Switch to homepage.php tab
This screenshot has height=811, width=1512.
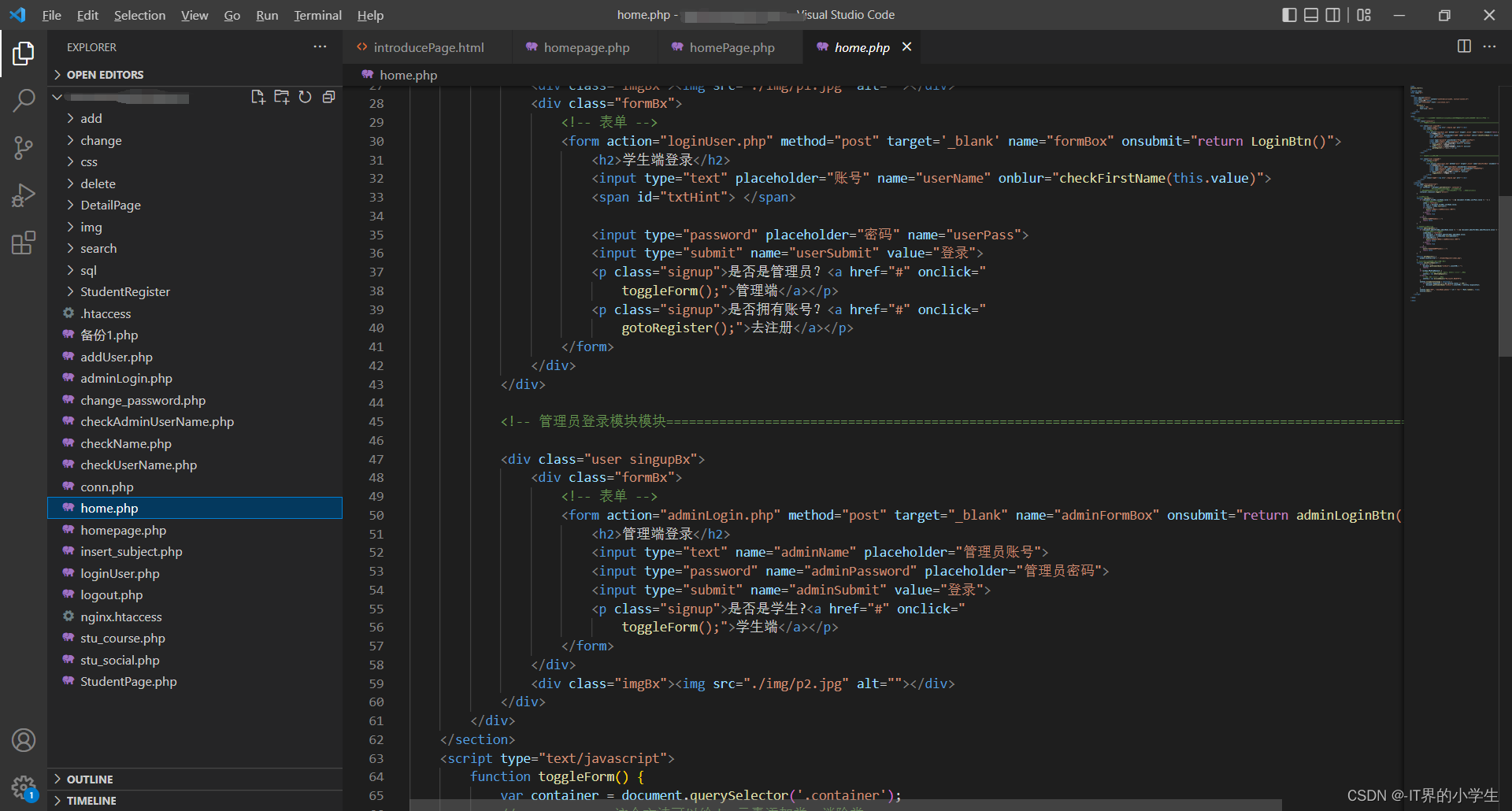[586, 48]
